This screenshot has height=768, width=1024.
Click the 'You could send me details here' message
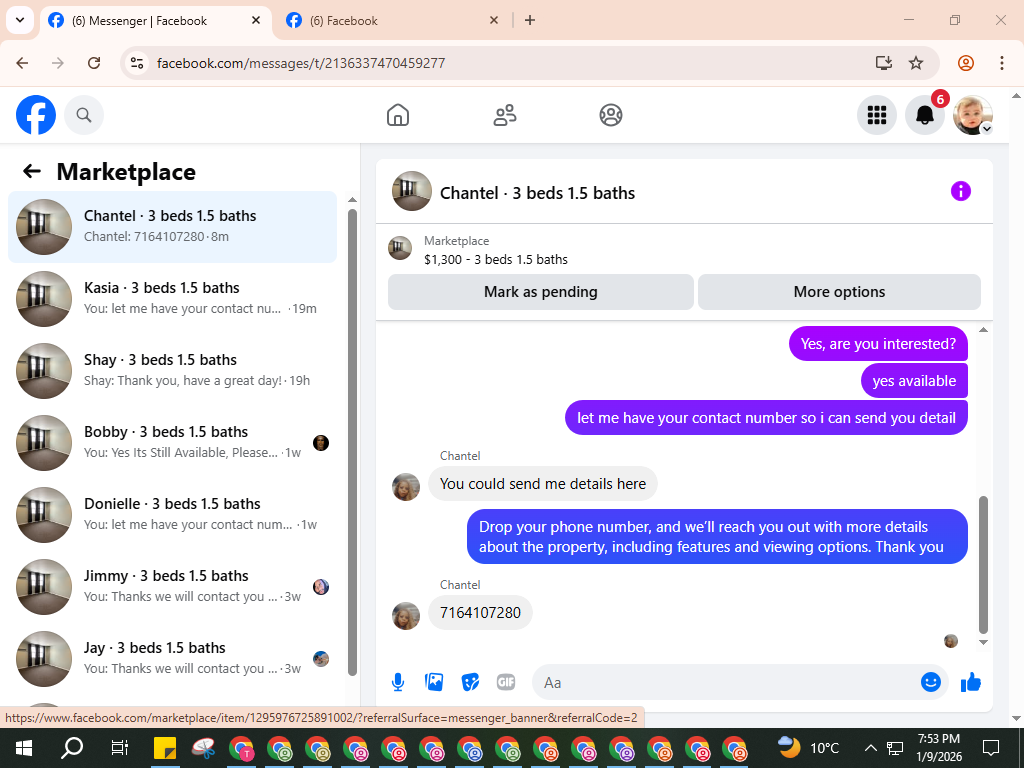coord(543,484)
